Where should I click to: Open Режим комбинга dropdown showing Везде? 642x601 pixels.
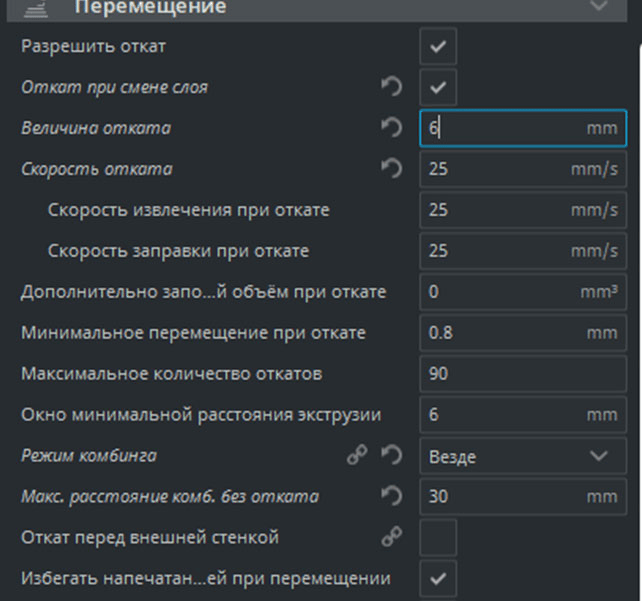[523, 456]
